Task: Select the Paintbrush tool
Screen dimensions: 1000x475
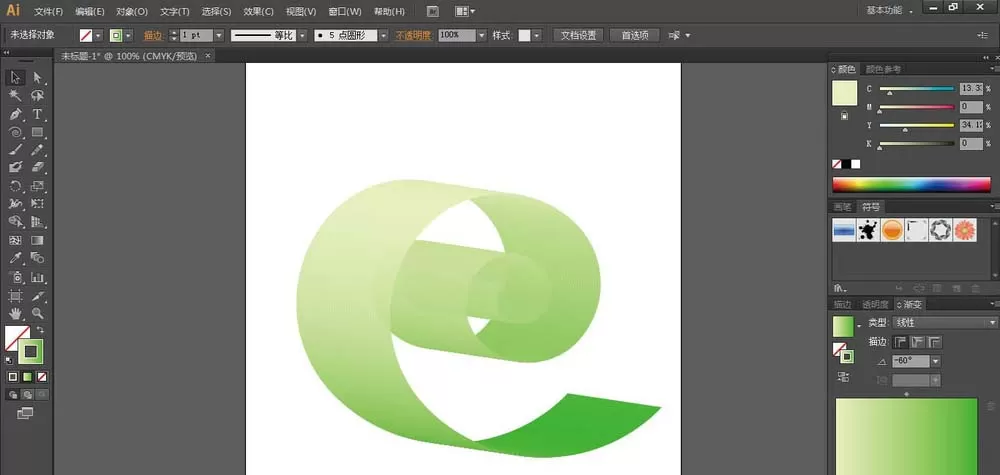Action: (x=15, y=150)
